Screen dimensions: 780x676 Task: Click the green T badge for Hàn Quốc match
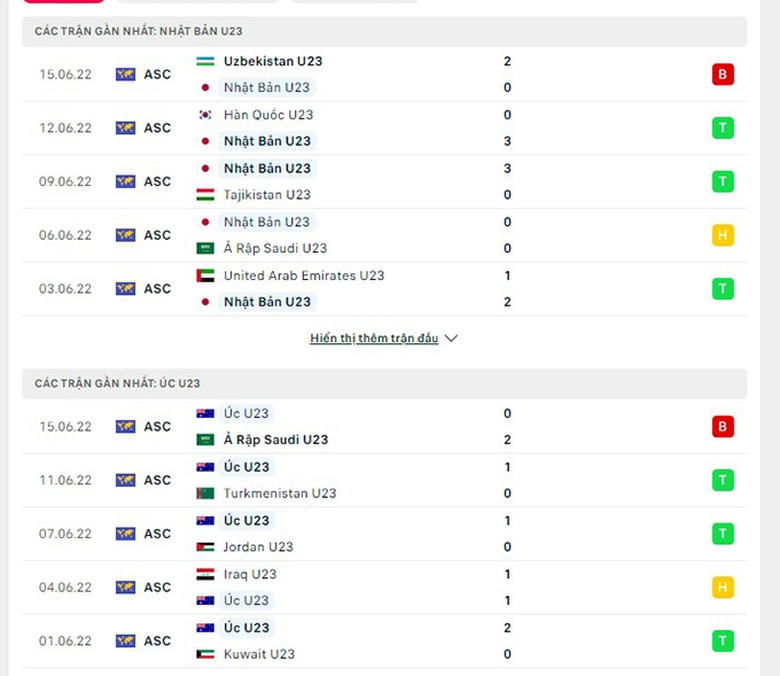click(x=722, y=128)
